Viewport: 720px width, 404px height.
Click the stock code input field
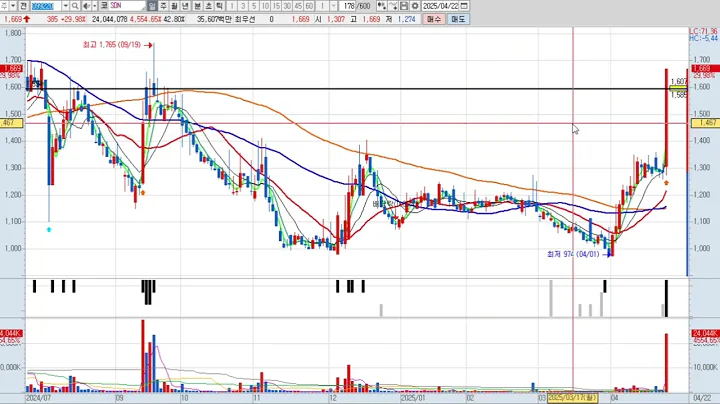click(x=46, y=6)
